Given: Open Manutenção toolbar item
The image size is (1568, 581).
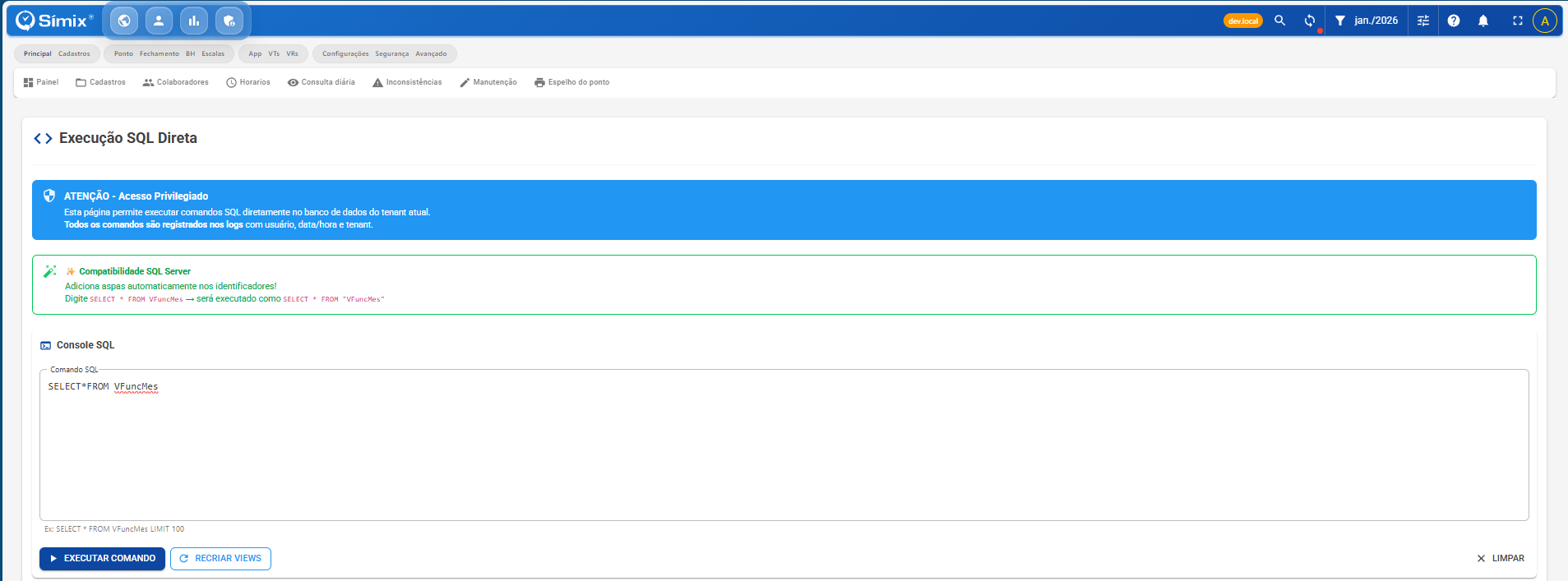Looking at the screenshot, I should [488, 82].
